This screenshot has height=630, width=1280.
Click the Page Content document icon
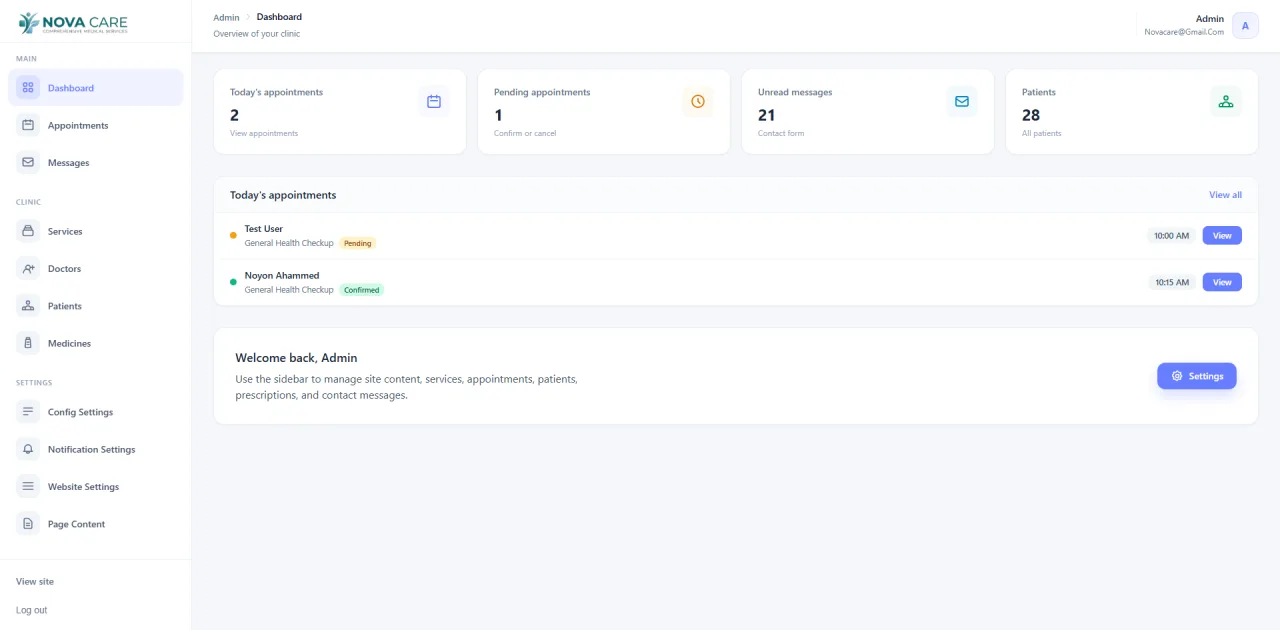[x=28, y=524]
